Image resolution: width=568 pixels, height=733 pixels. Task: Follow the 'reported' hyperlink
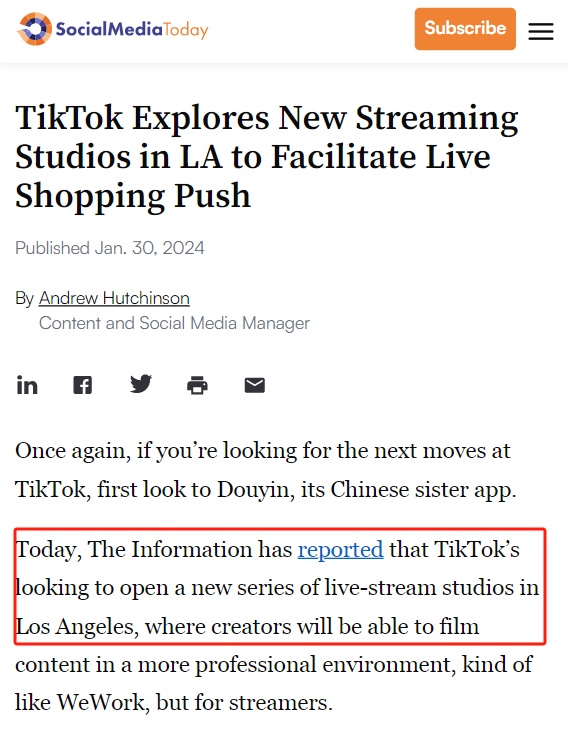[340, 549]
